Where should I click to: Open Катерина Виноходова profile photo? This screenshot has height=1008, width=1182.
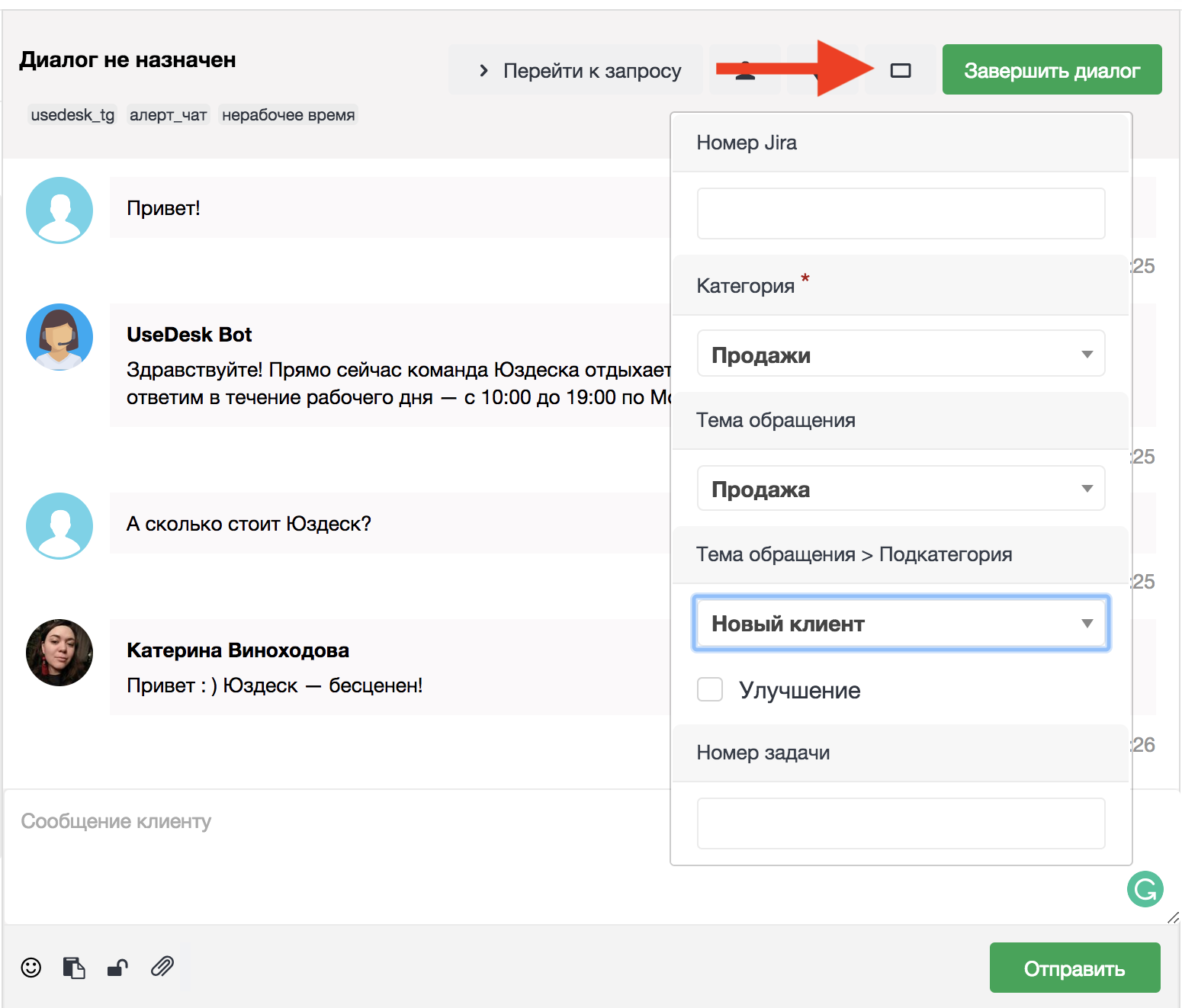59,653
